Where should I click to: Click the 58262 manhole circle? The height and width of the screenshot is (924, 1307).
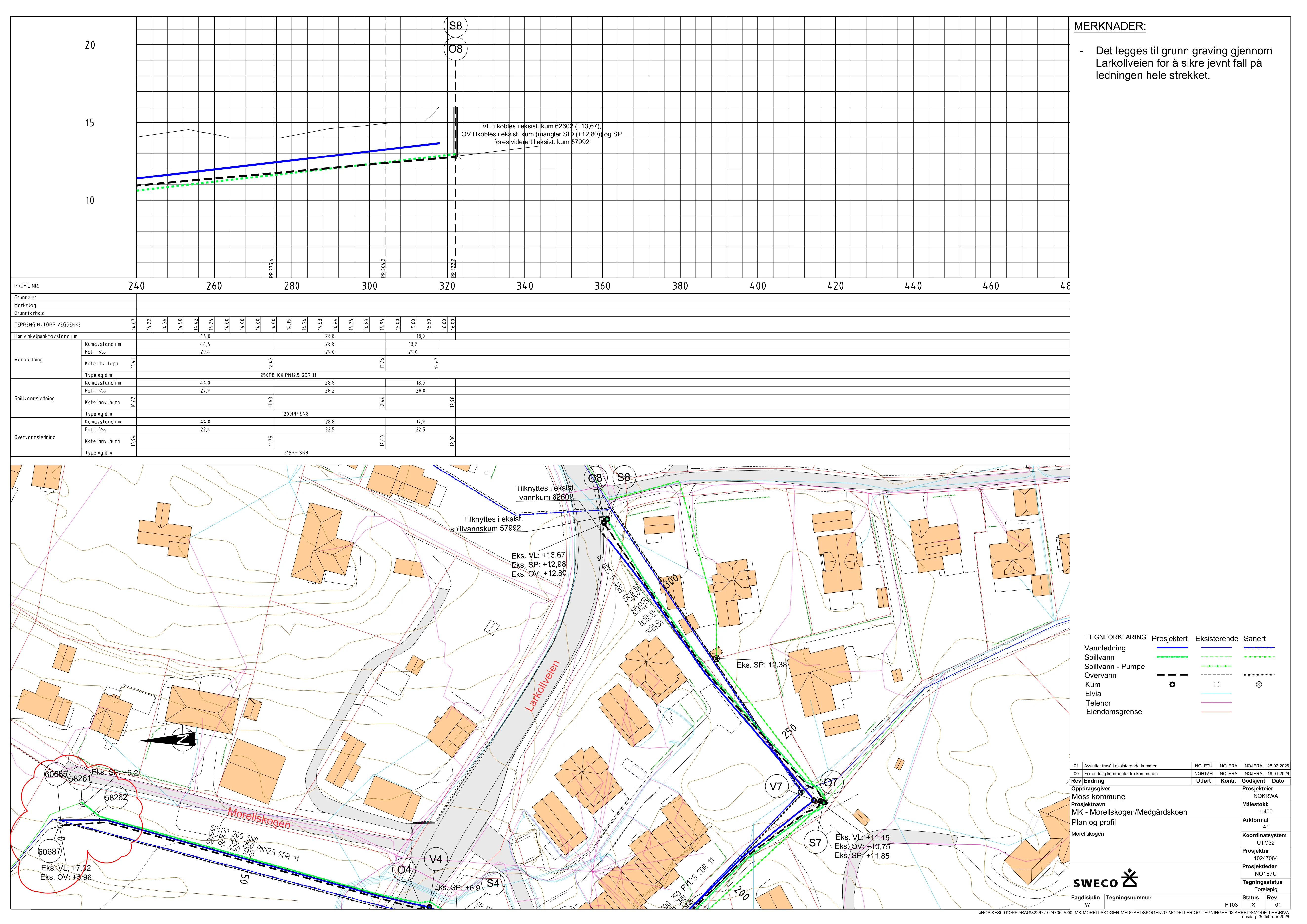[x=116, y=798]
